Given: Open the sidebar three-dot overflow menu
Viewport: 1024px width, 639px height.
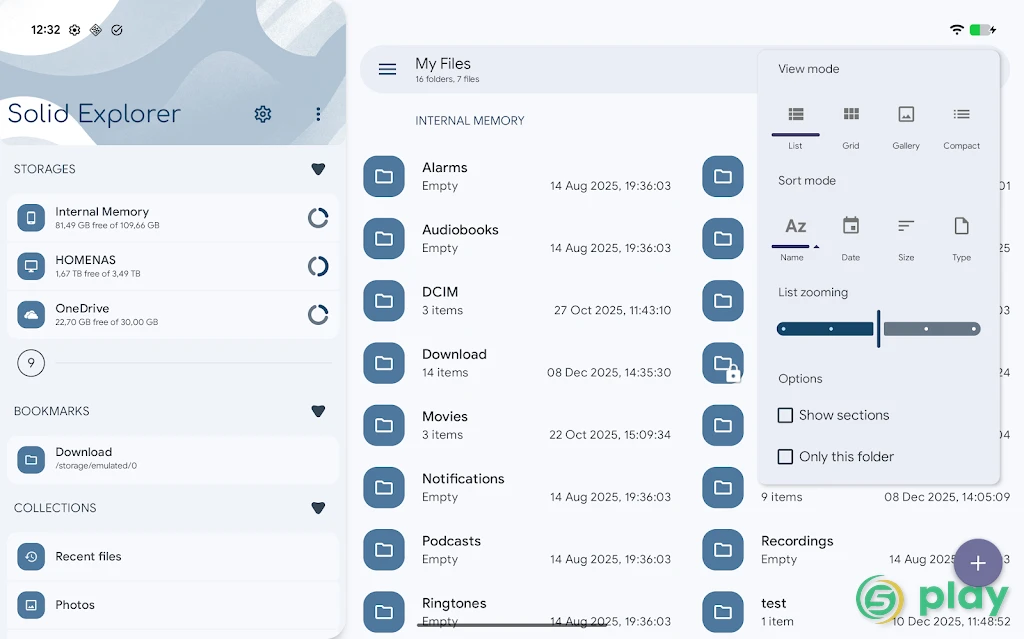Looking at the screenshot, I should click(x=318, y=114).
